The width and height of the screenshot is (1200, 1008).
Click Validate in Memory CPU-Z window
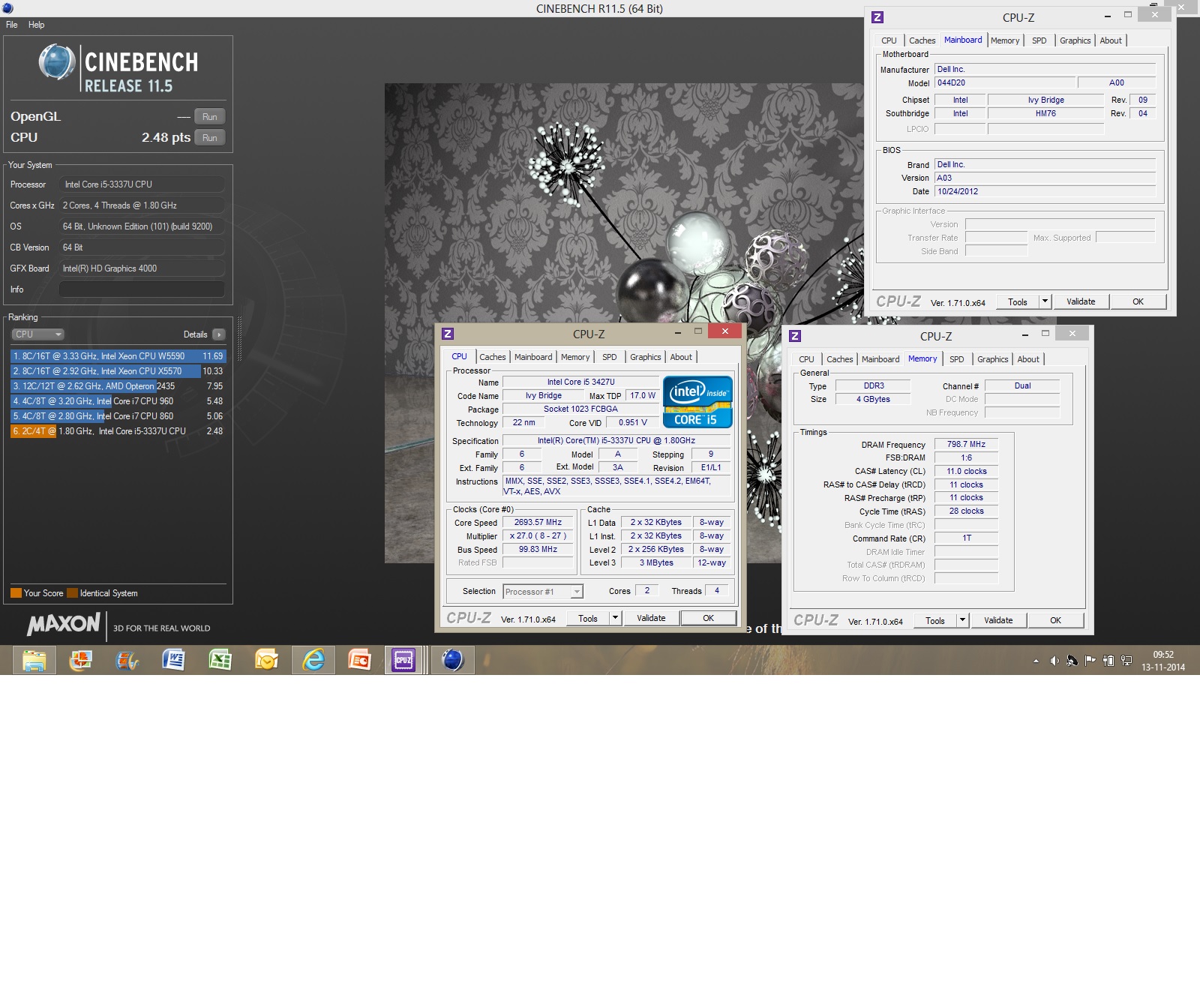[998, 620]
